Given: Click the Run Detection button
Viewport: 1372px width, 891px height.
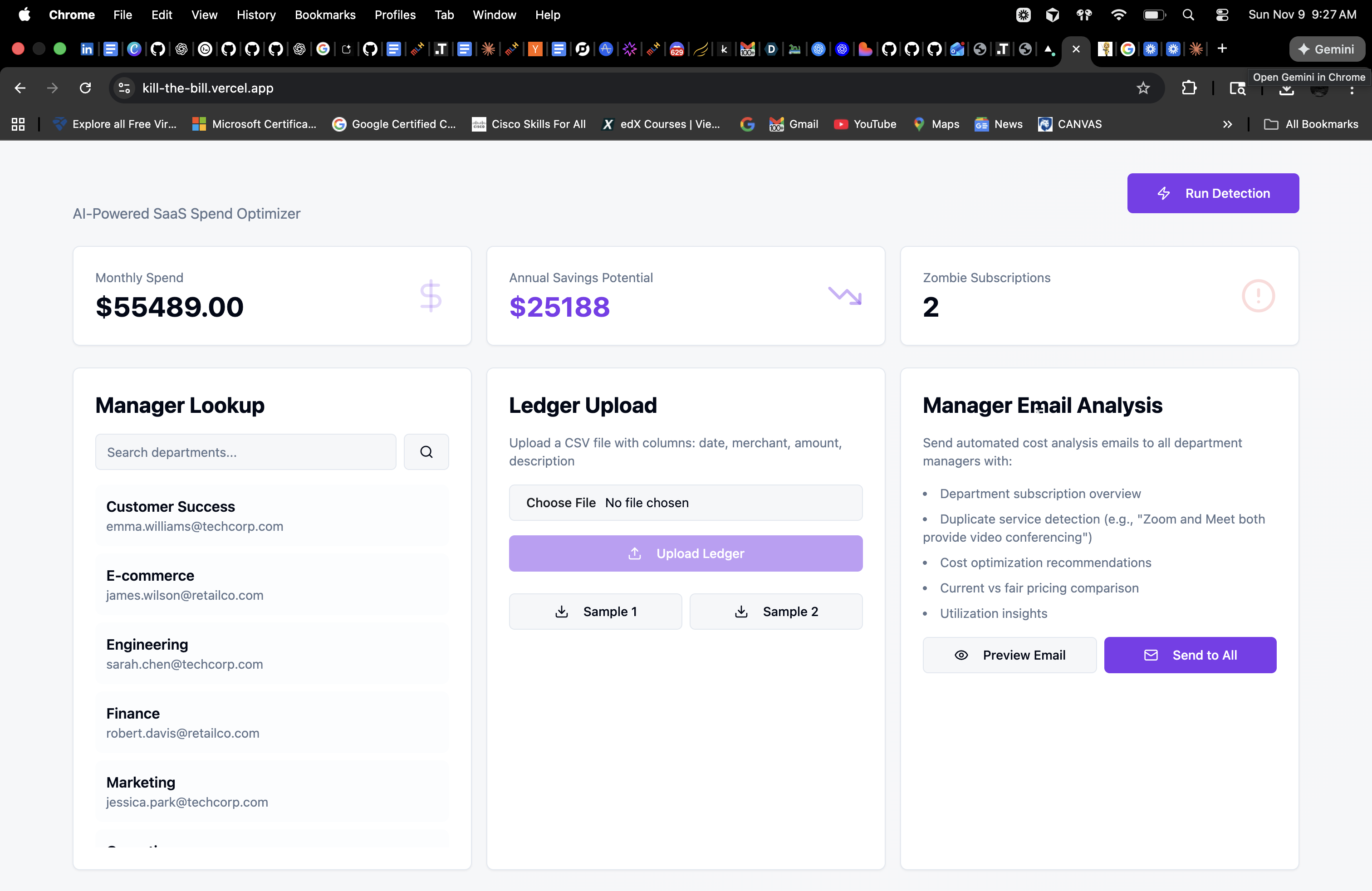Looking at the screenshot, I should coord(1212,193).
